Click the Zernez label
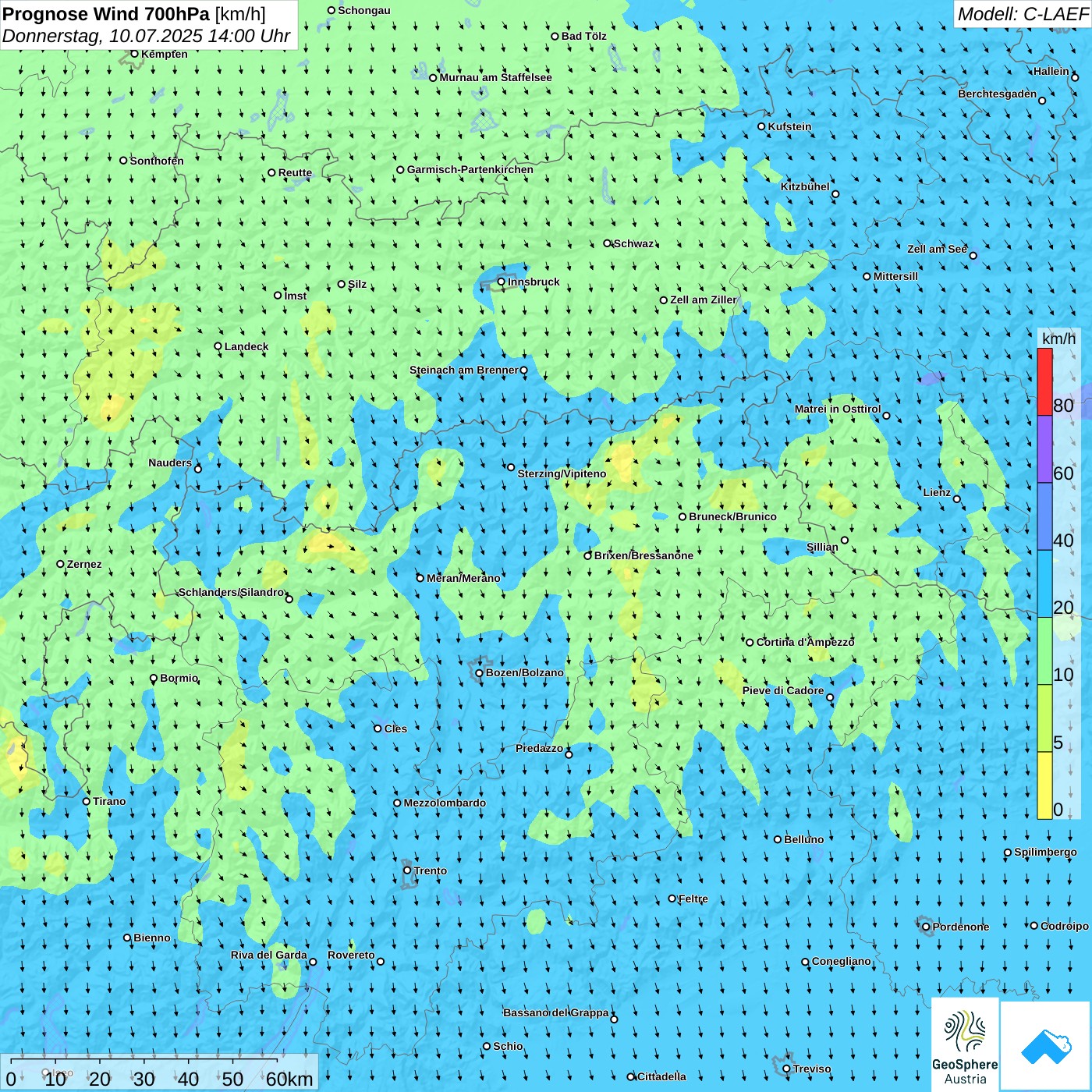 84,564
